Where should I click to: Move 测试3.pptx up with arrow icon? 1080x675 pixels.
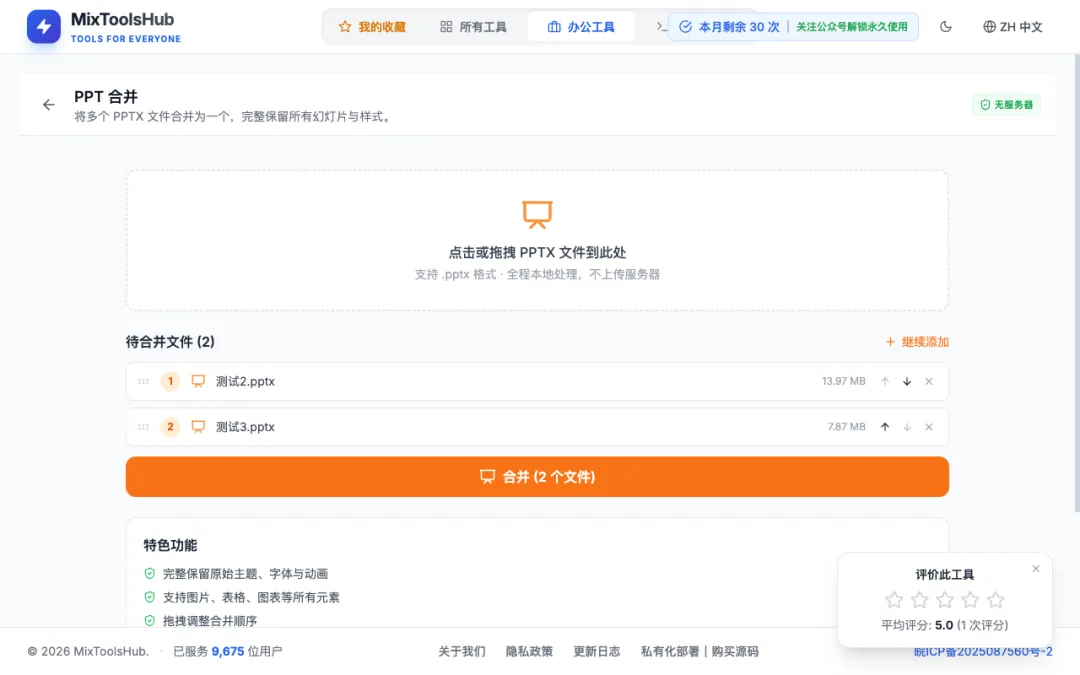point(885,427)
